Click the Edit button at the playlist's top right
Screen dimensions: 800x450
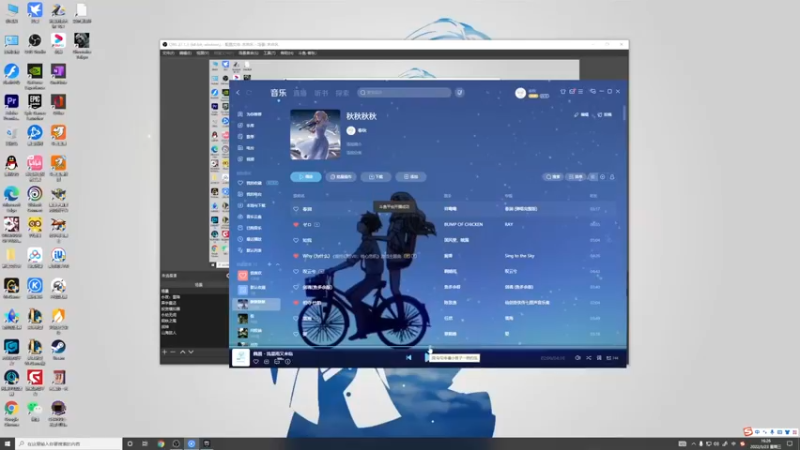[x=581, y=115]
